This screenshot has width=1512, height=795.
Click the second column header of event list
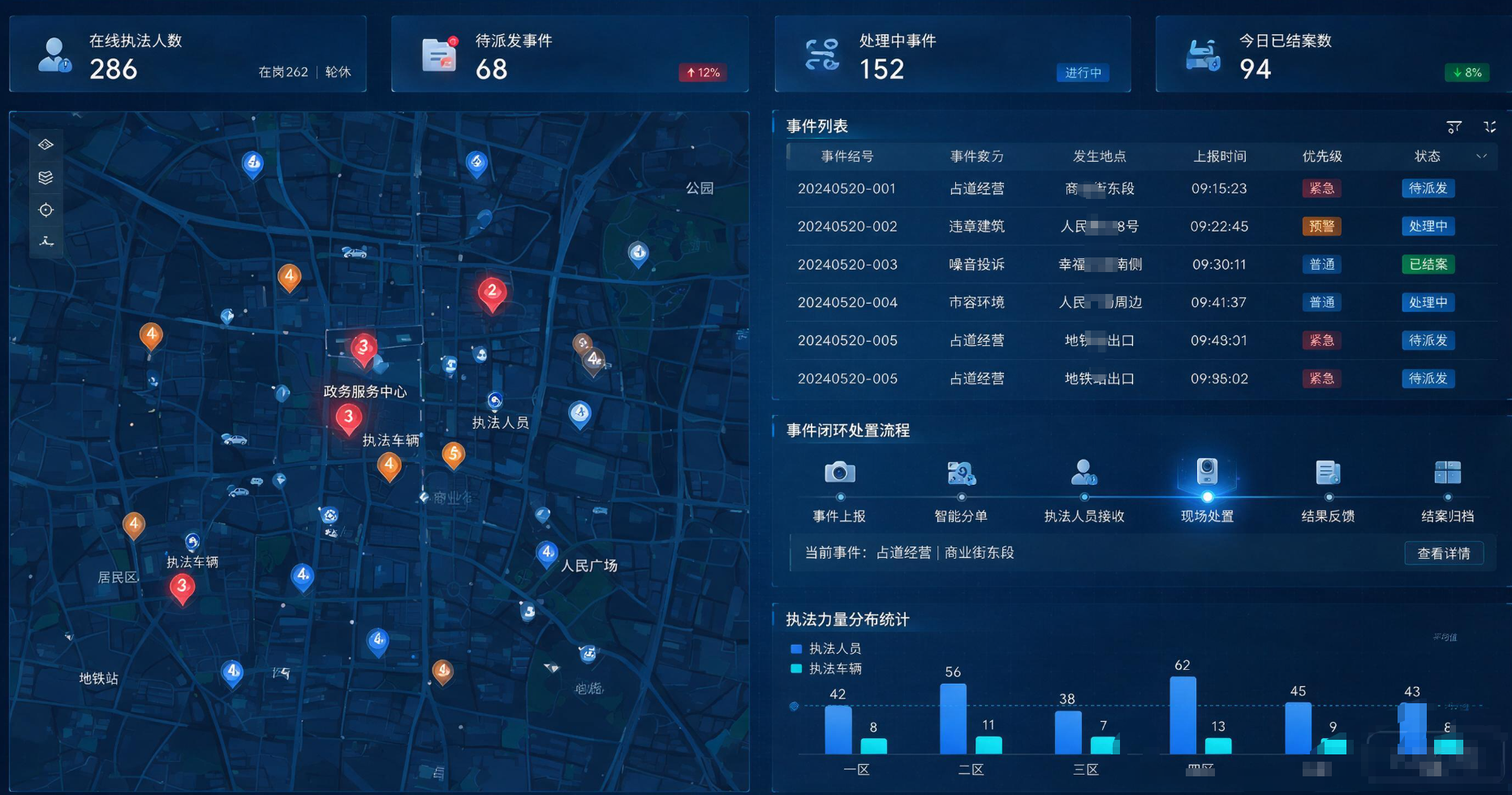[x=977, y=156]
